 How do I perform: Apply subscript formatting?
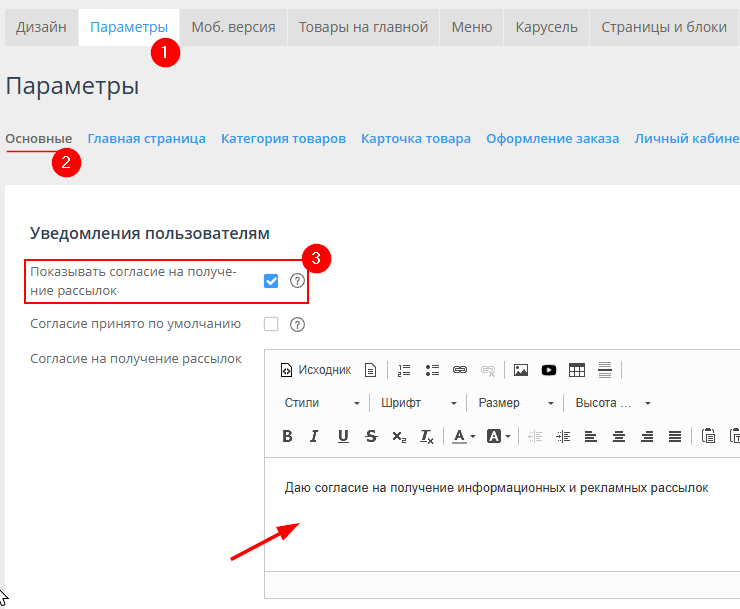(x=399, y=436)
